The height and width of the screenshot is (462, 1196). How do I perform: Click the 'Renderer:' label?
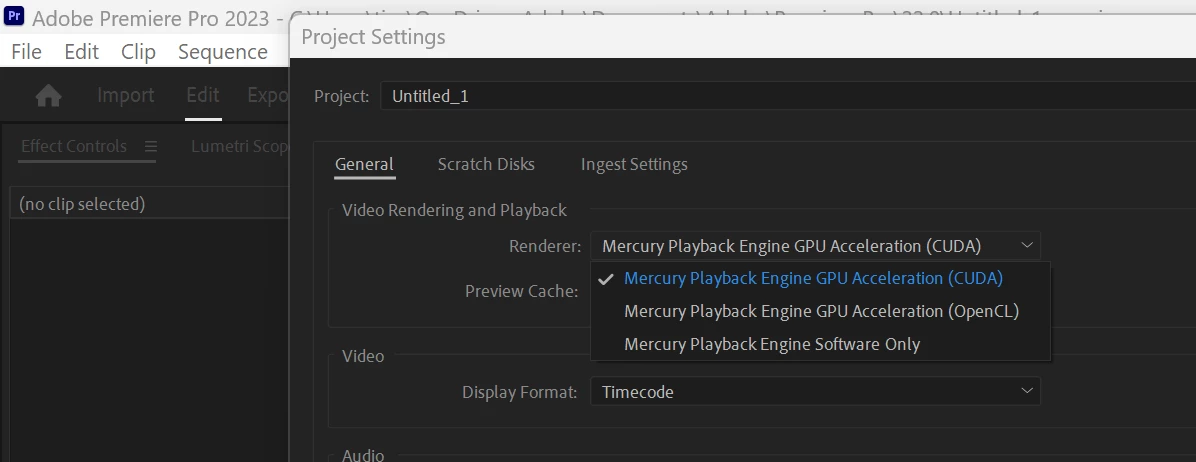[545, 245]
